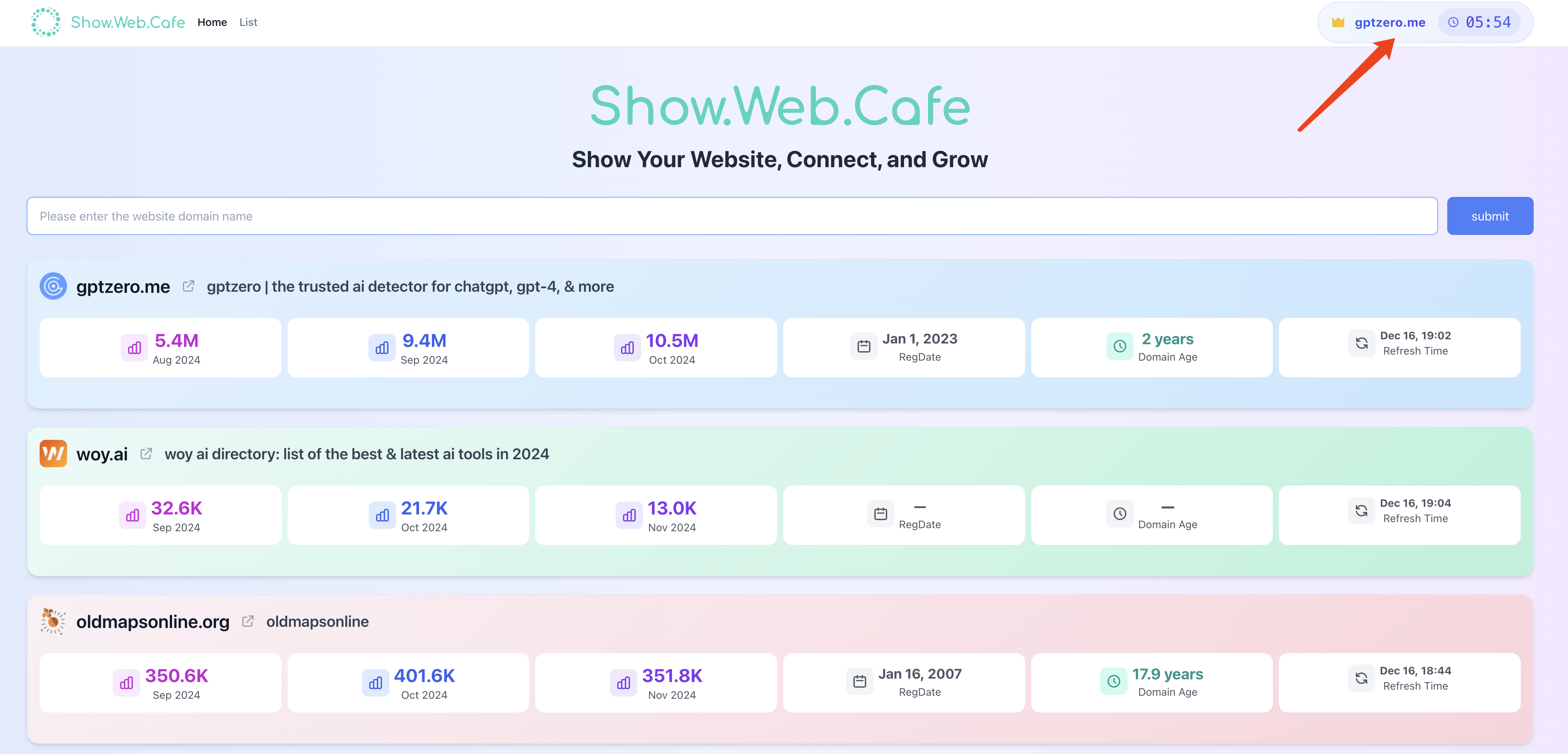Click the refresh icon in the gptzero.me card
1568x754 pixels.
[x=1362, y=343]
